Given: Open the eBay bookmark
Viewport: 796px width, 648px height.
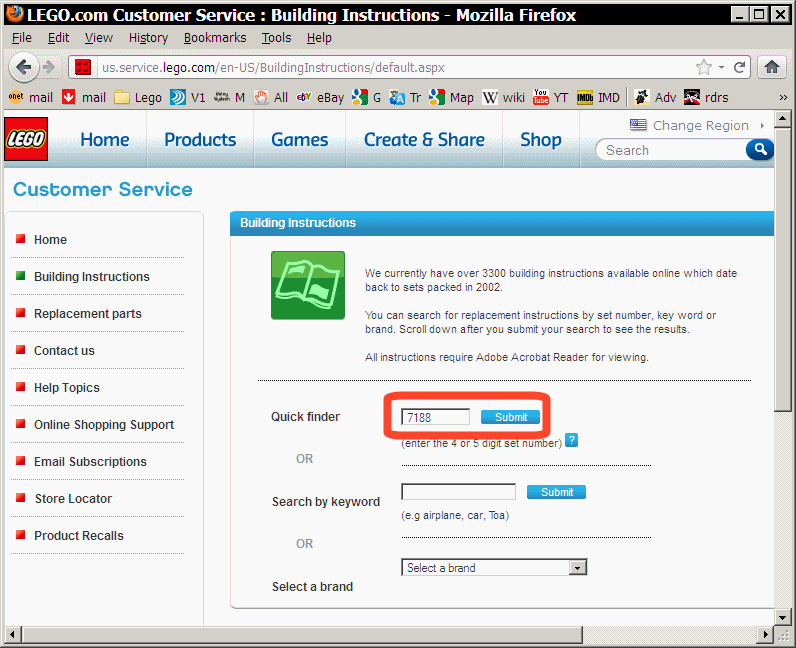Looking at the screenshot, I should (320, 97).
